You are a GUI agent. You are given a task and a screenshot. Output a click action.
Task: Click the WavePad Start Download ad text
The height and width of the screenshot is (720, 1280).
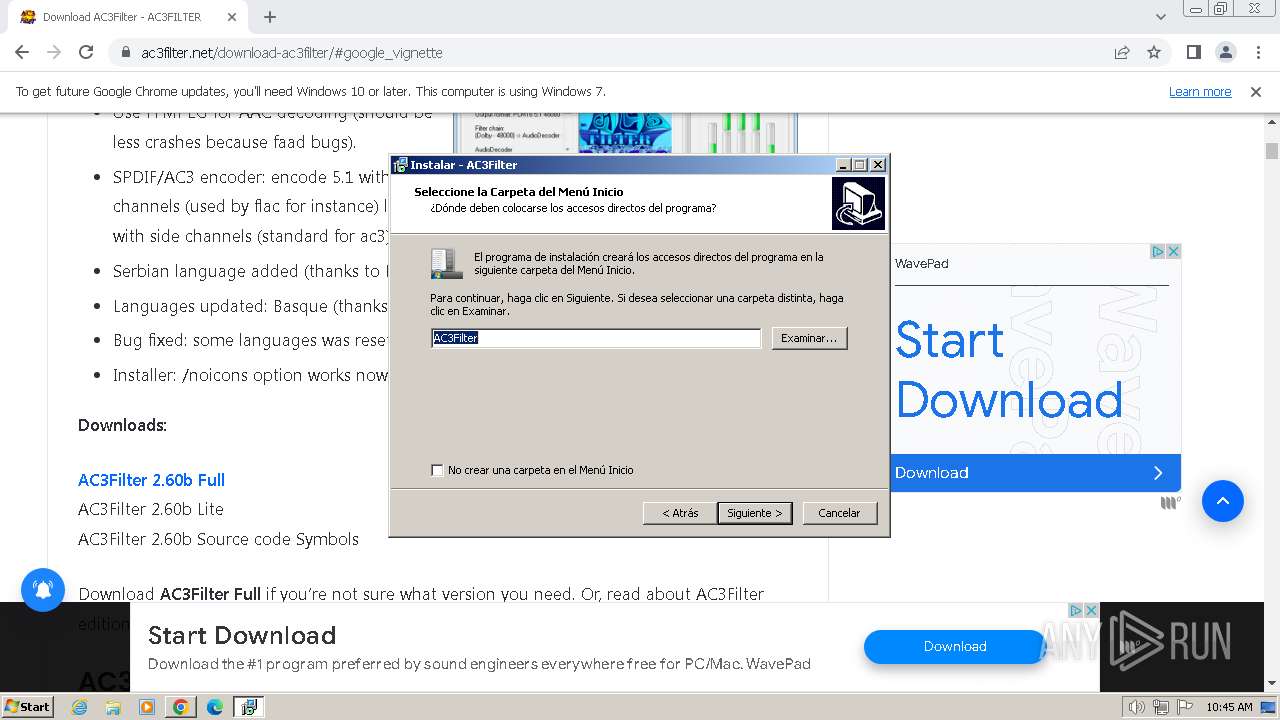tap(1009, 370)
